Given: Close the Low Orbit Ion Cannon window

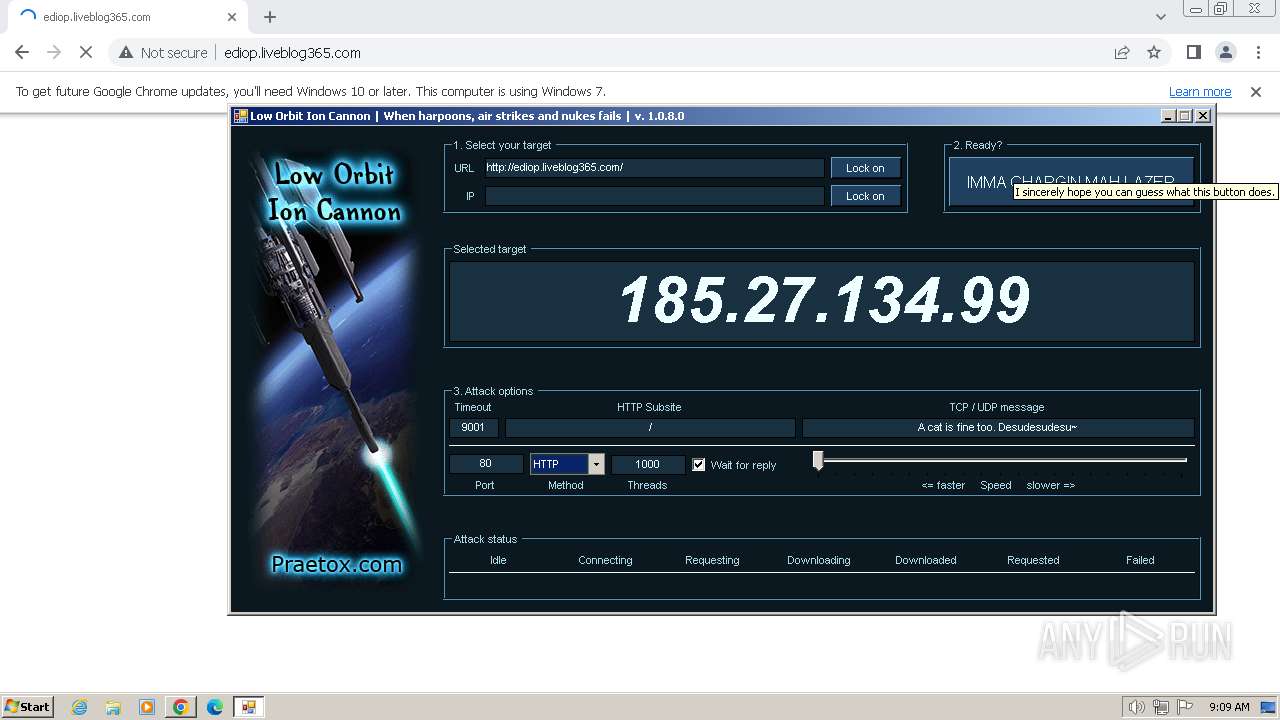Looking at the screenshot, I should point(1203,116).
